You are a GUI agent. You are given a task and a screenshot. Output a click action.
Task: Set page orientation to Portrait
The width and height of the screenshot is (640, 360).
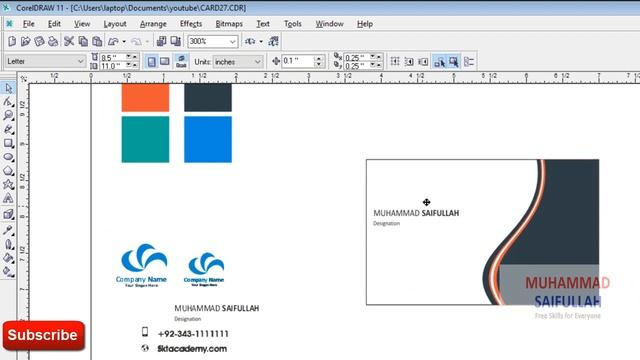[151, 62]
